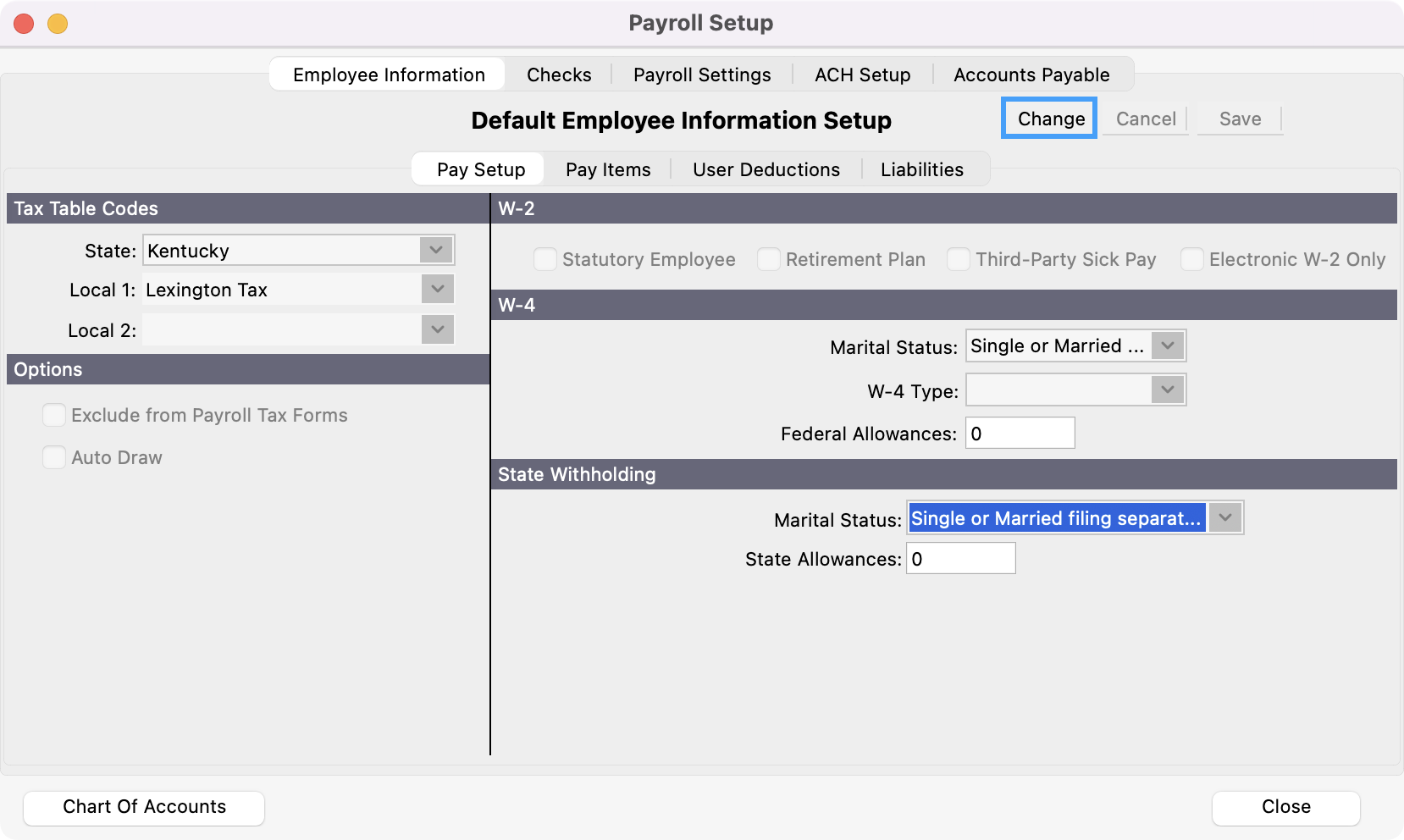
Task: Open the Payroll Settings tab
Action: coord(702,75)
